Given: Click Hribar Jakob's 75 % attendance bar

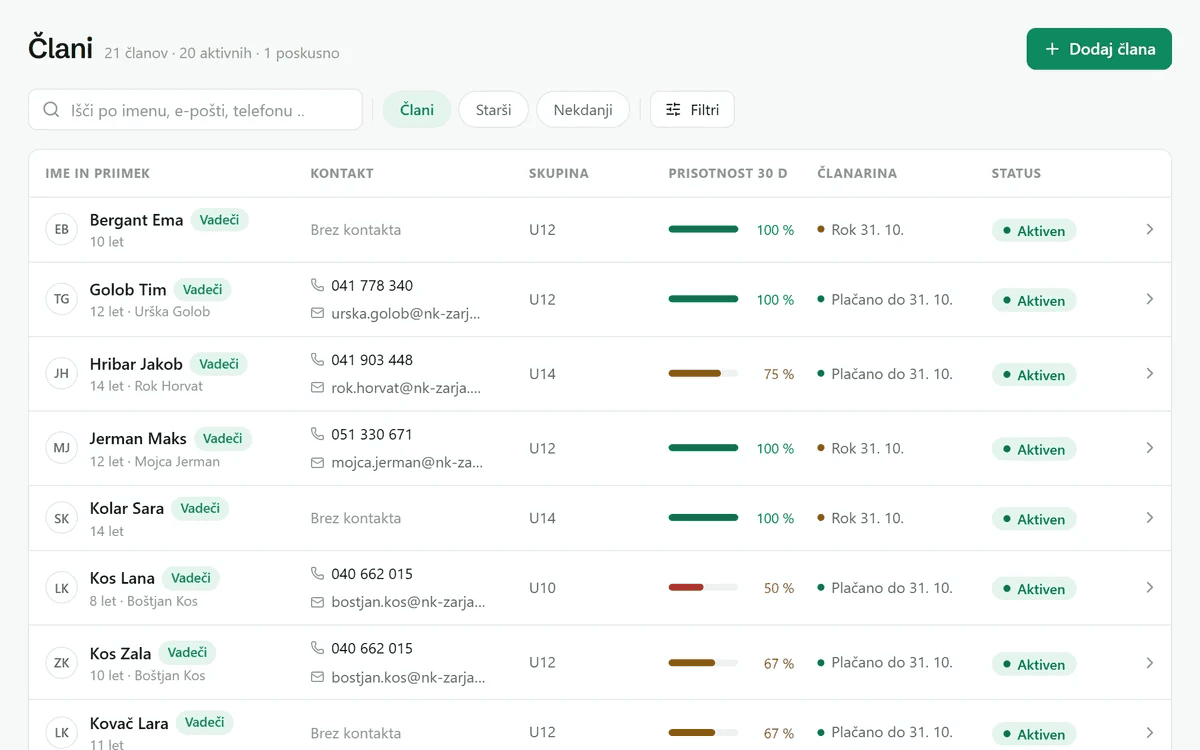Looking at the screenshot, I should coord(703,374).
